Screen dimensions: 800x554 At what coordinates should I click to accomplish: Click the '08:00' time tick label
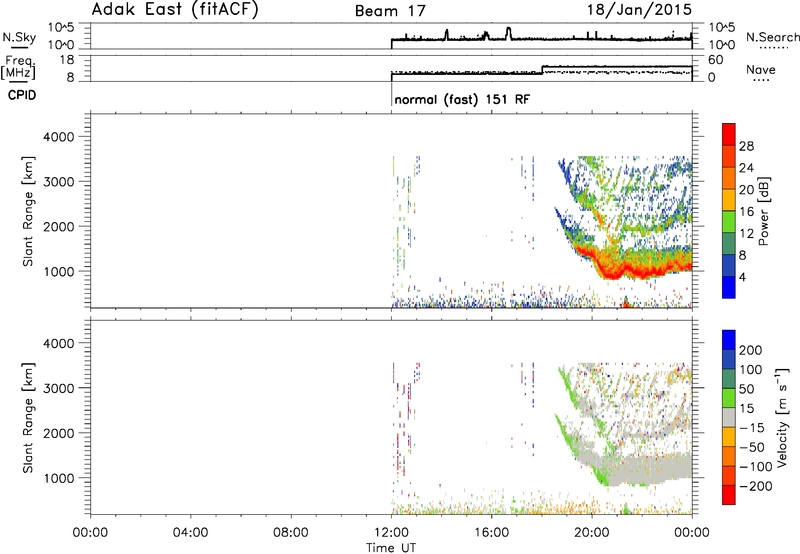tap(290, 533)
